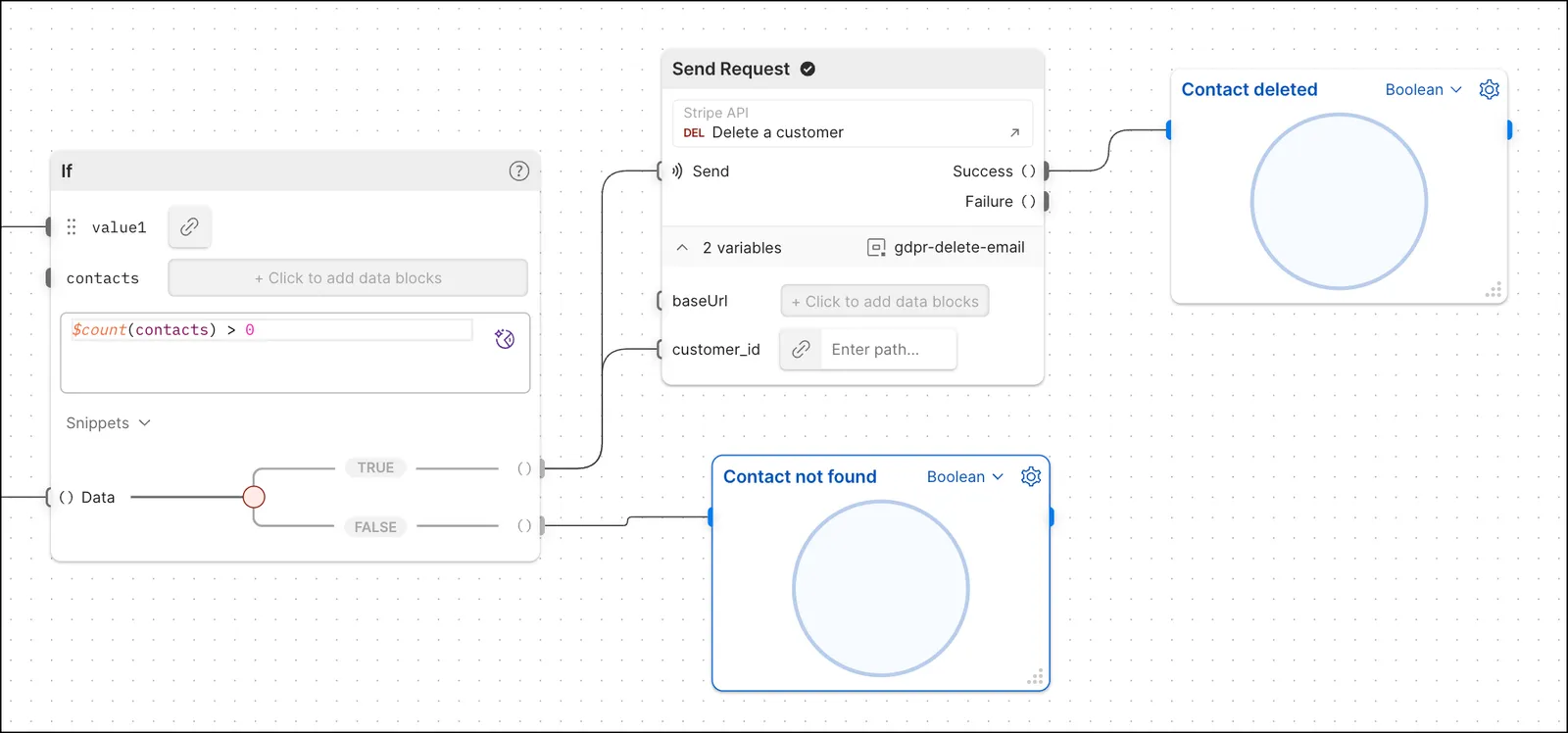Click the link icon in customer_id field
The height and width of the screenshot is (733, 1568).
[x=801, y=349]
